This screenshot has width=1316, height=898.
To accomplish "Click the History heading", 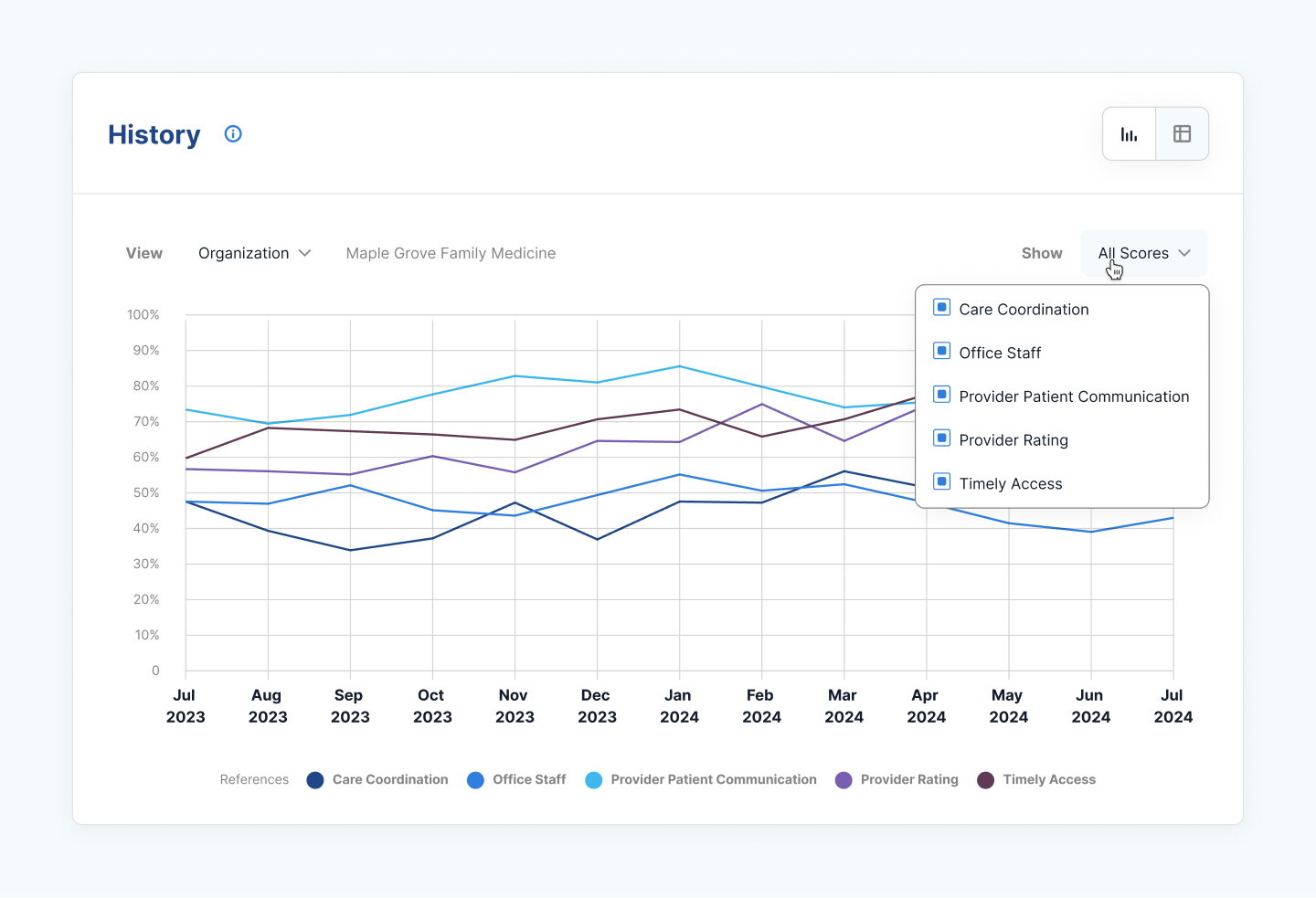I will (x=154, y=134).
